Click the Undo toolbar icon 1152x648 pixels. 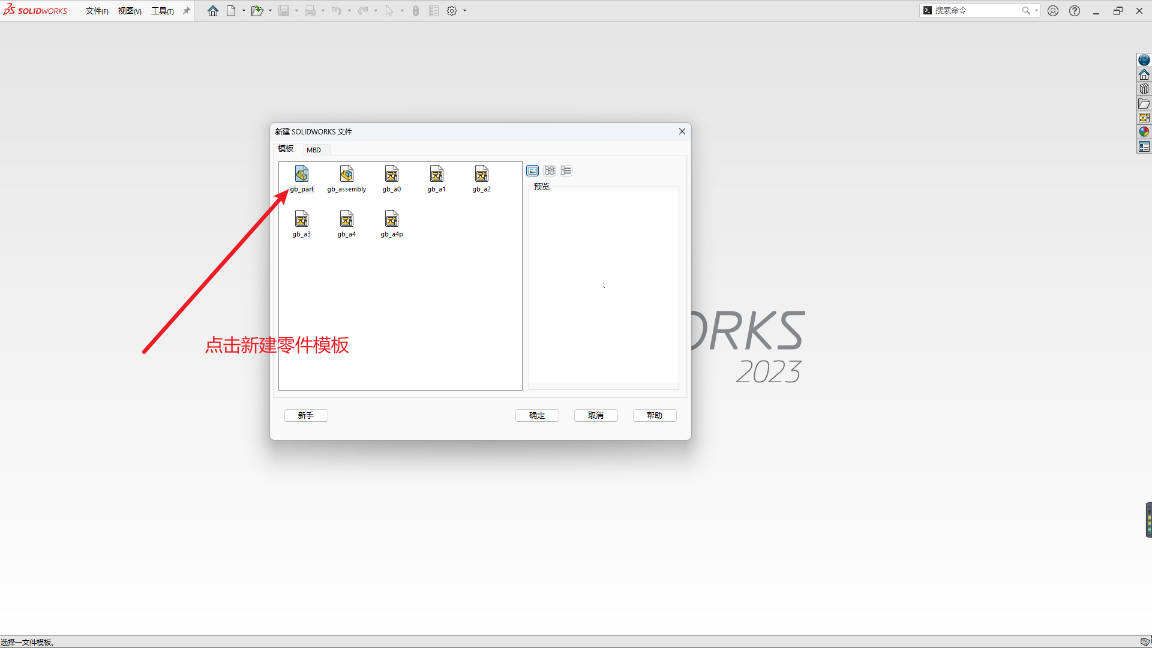click(336, 11)
